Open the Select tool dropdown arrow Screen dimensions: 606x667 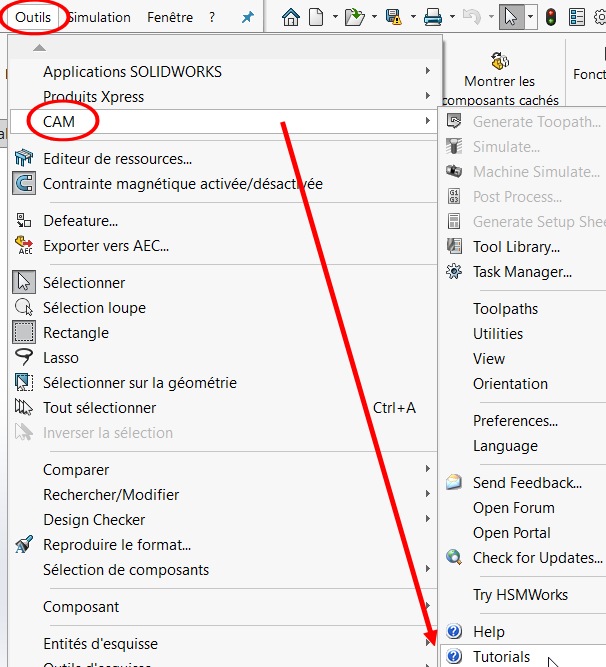(530, 17)
